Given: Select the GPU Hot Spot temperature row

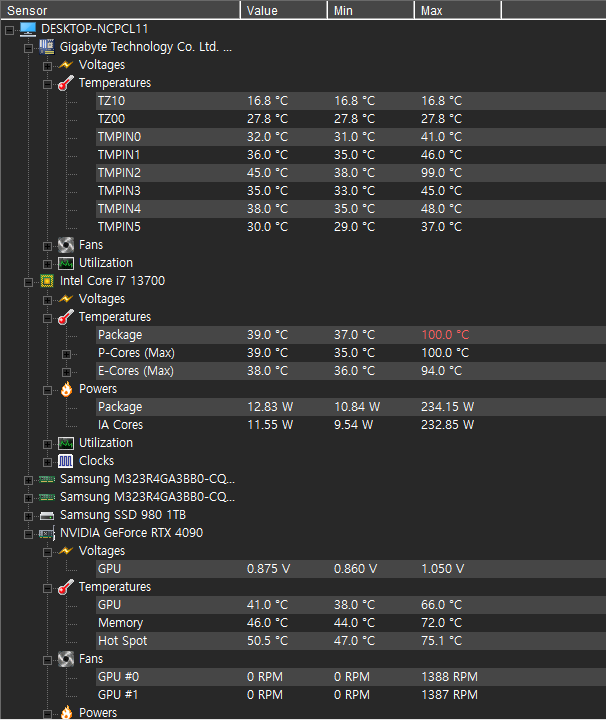Looking at the screenshot, I should [x=351, y=641].
